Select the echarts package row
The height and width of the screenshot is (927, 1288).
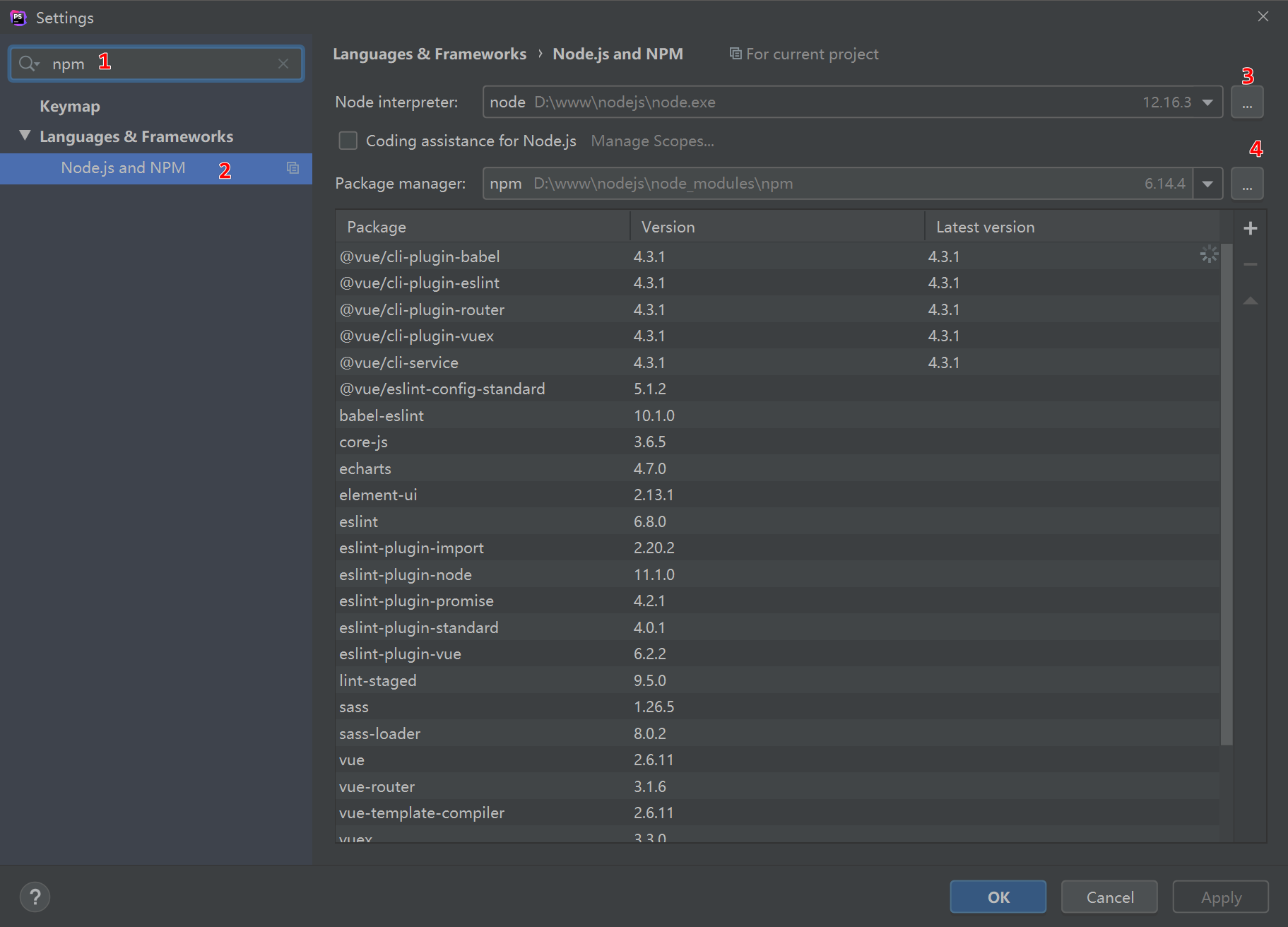[x=778, y=468]
